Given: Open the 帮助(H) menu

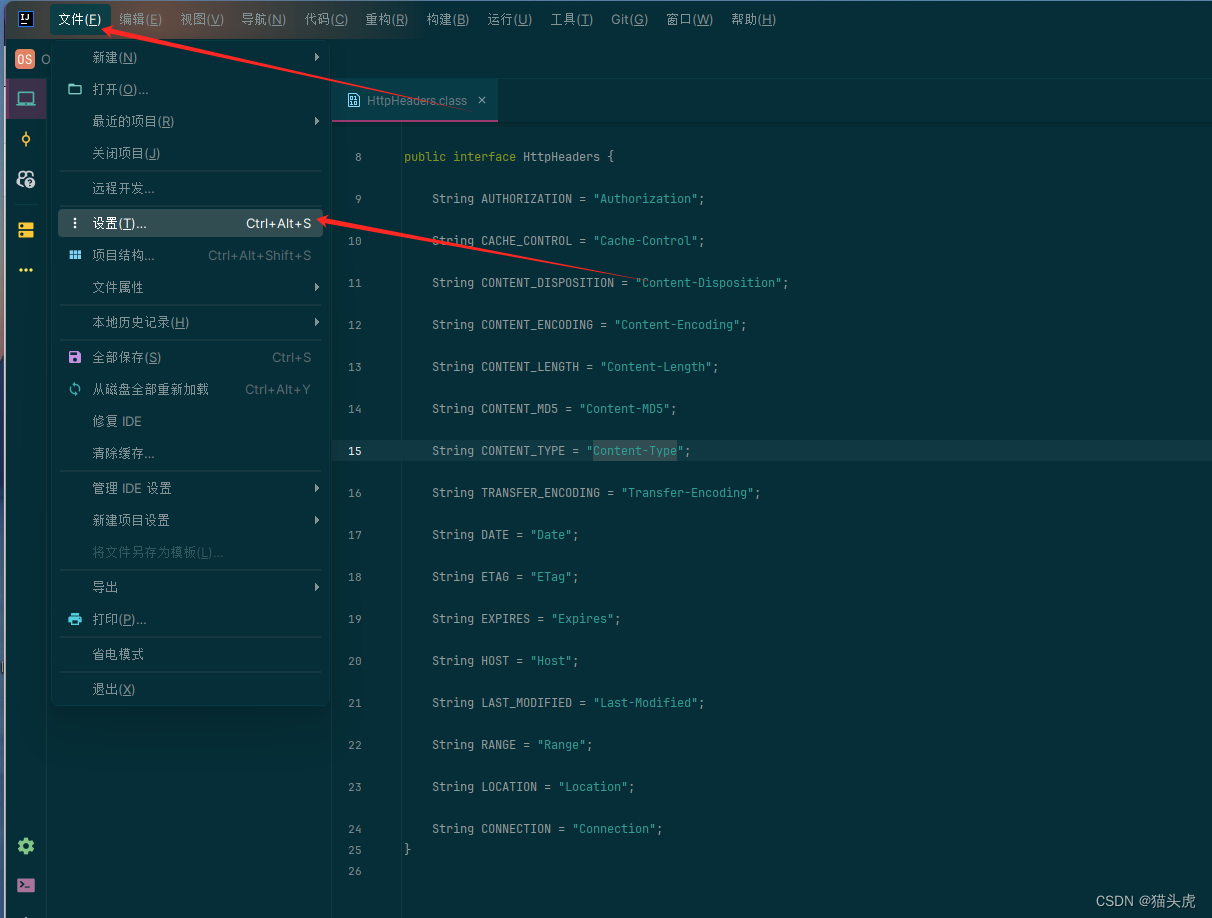Looking at the screenshot, I should click(753, 19).
